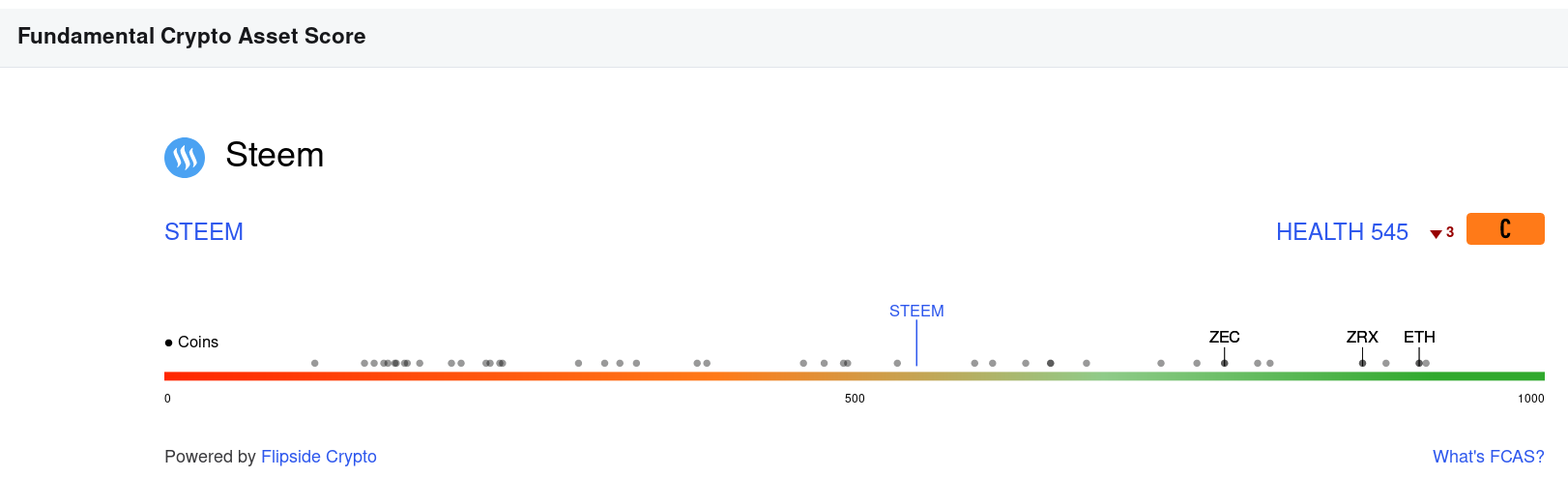The image size is (1568, 478).
Task: Open the HEALTH 545 link
Action: click(x=1342, y=232)
